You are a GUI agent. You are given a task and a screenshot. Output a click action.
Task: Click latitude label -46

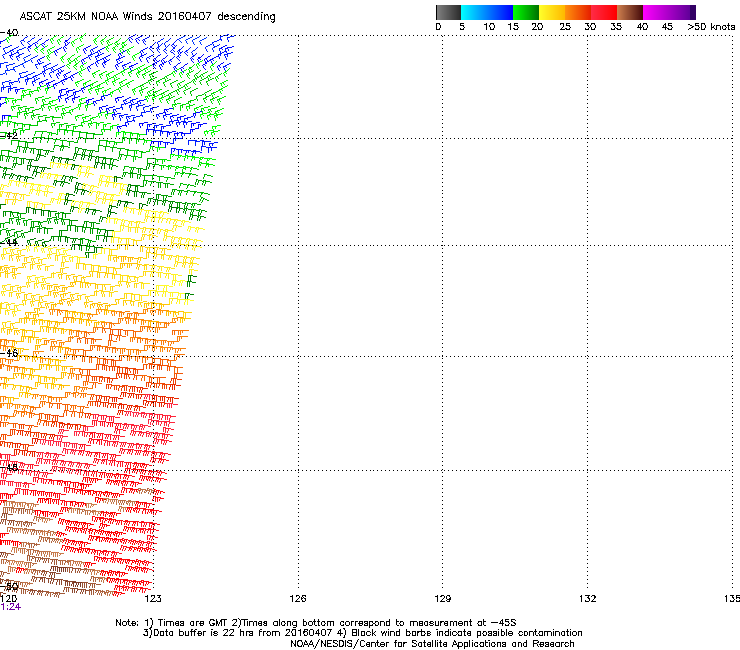click(x=9, y=353)
